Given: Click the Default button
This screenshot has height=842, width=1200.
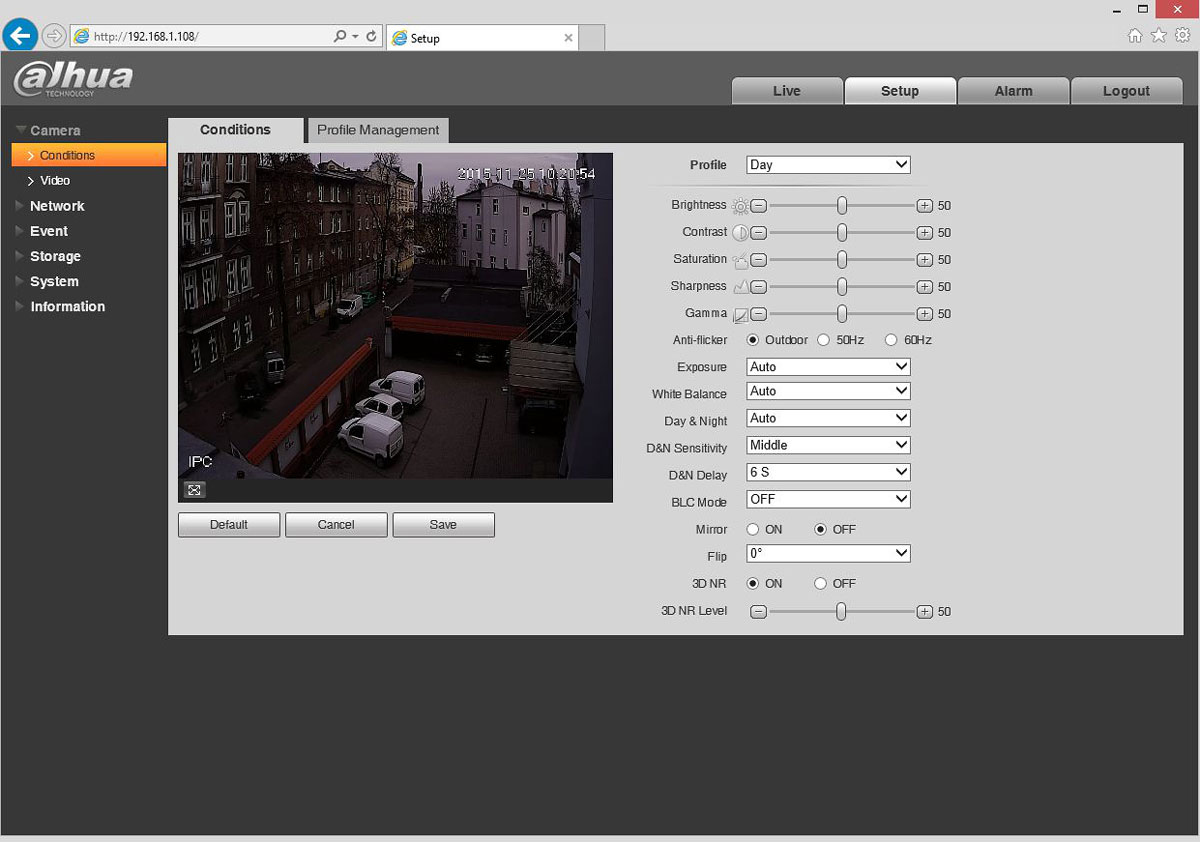Looking at the screenshot, I should pyautogui.click(x=229, y=525).
